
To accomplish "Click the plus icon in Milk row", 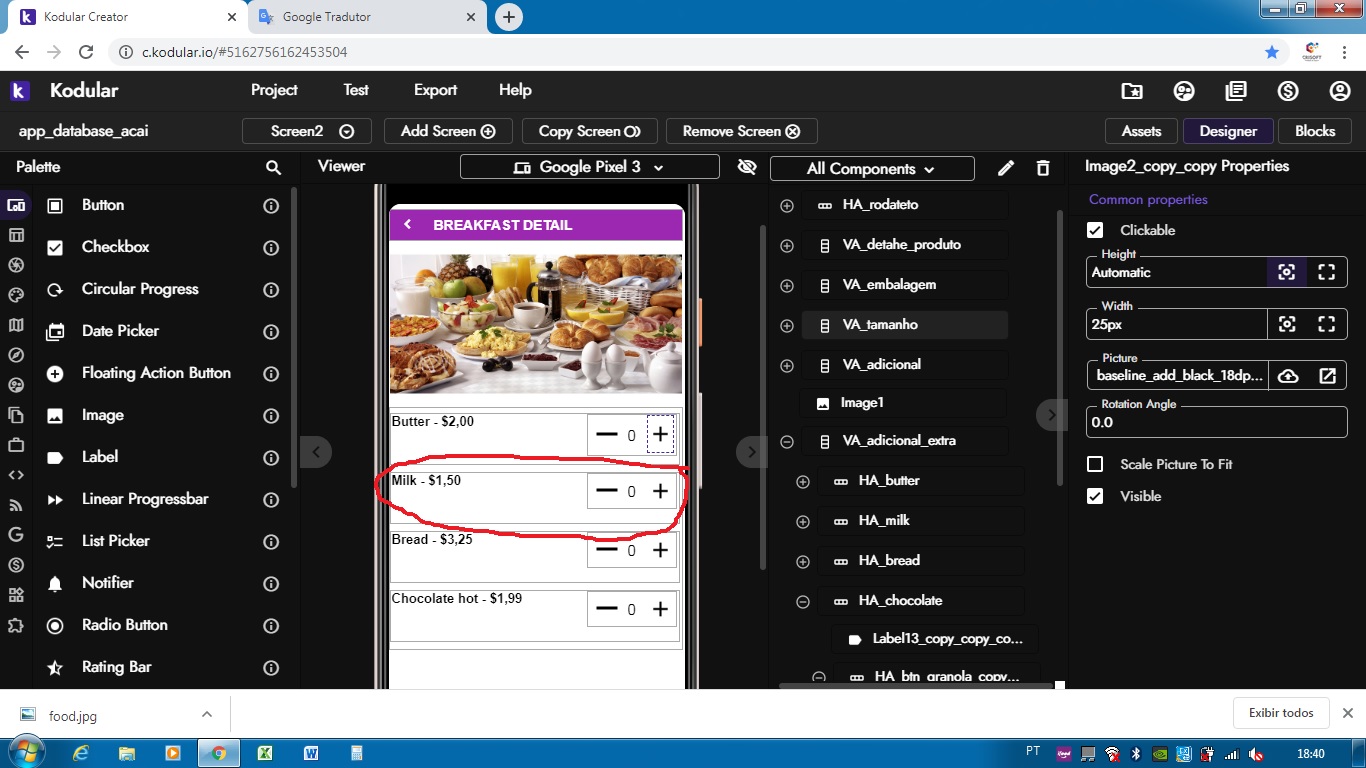I will tap(660, 491).
